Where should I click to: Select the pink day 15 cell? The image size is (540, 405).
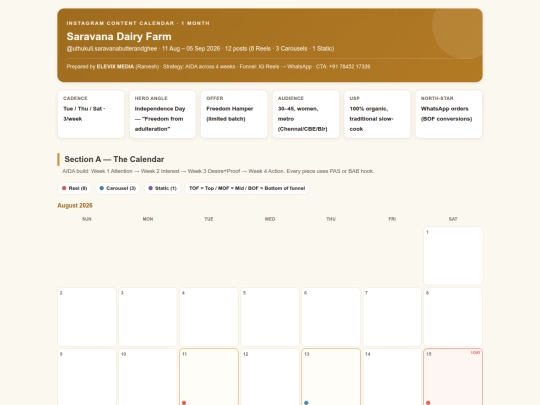453,377
